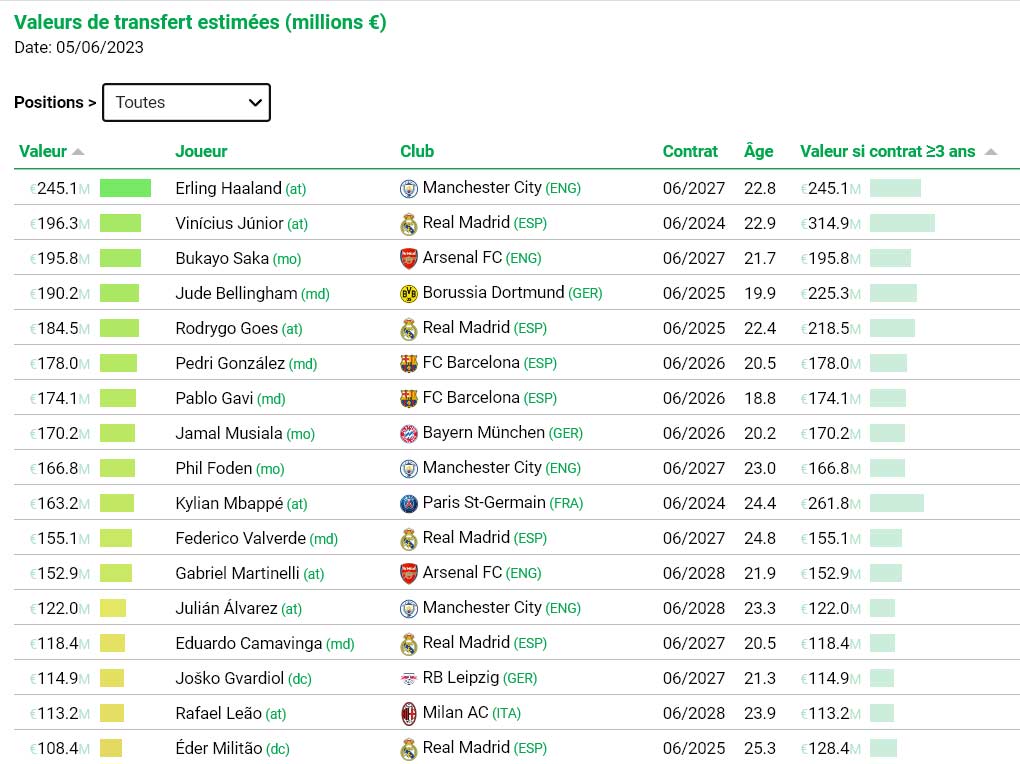The image size is (1020, 764).
Task: Click the Milan AC club crest
Action: (409, 714)
